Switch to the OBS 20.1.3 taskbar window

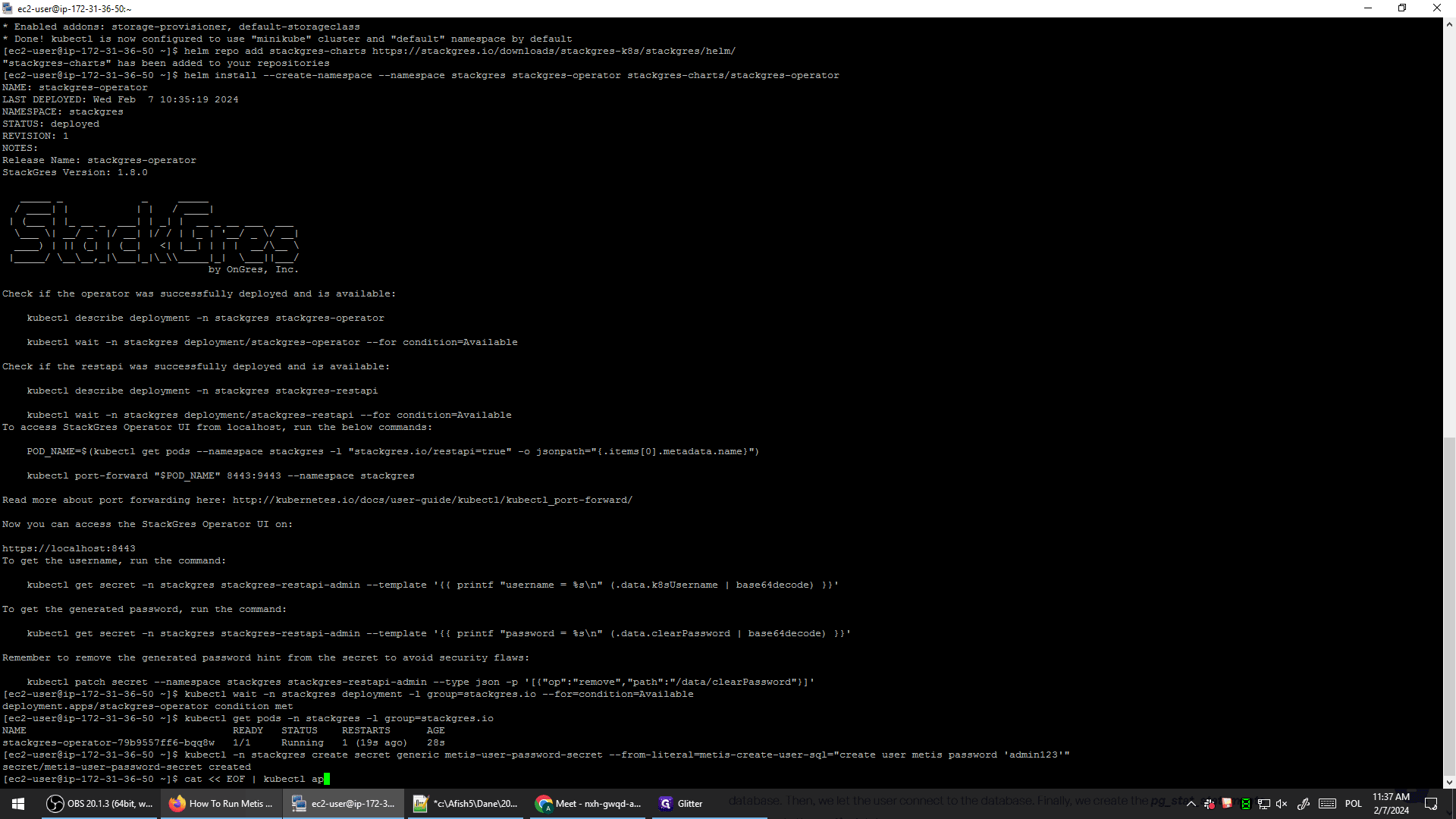point(99,804)
